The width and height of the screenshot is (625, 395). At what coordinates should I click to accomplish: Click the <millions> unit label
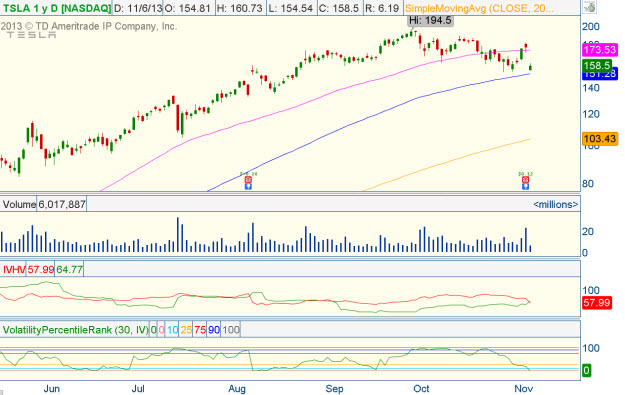click(555, 204)
